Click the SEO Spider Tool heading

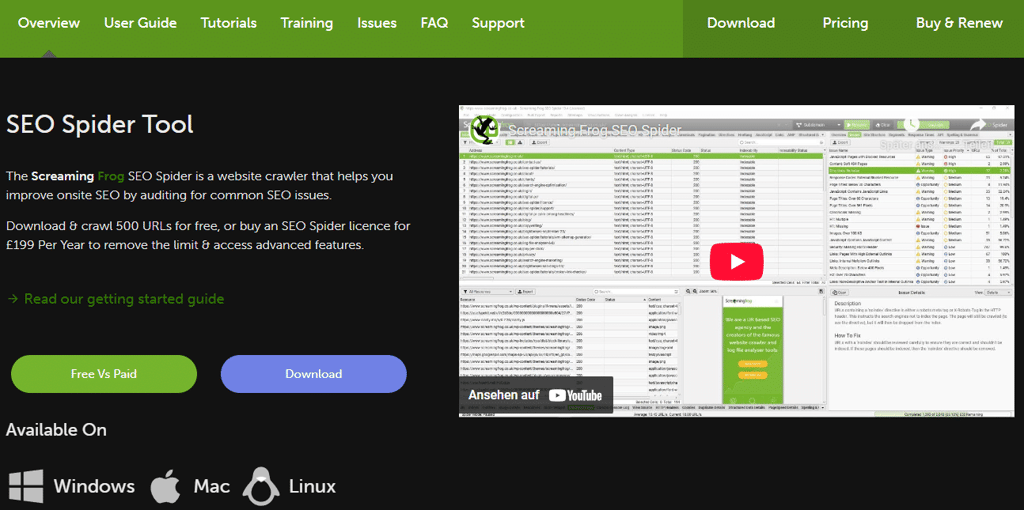click(x=100, y=123)
